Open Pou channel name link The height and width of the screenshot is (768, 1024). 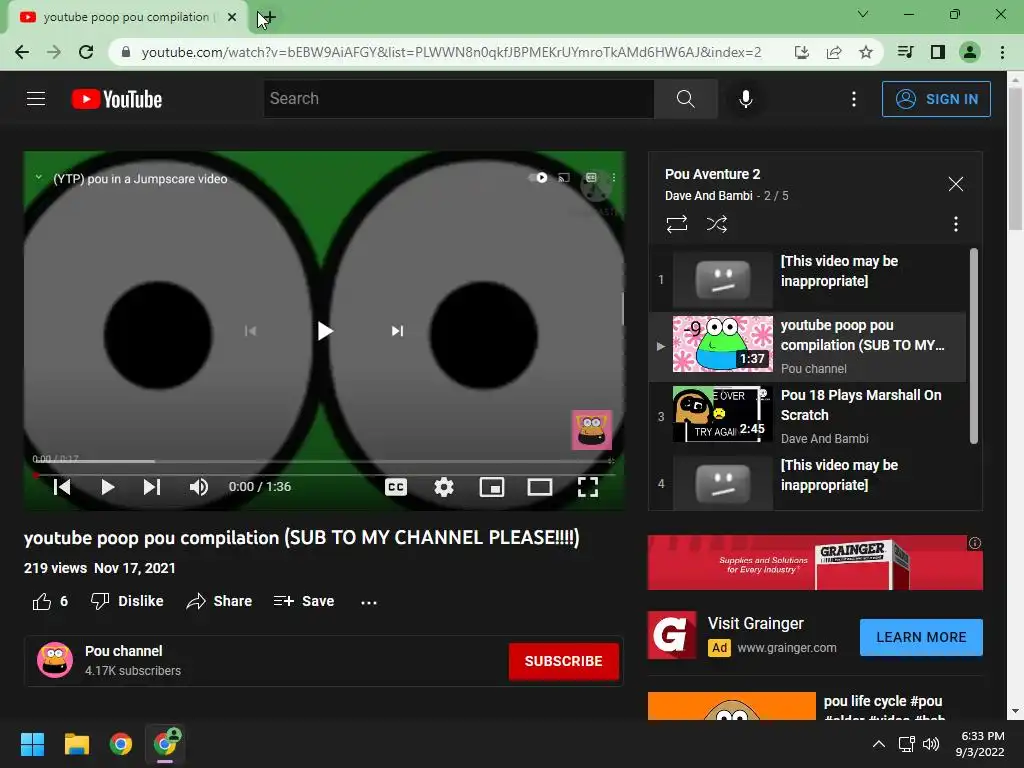click(x=123, y=651)
